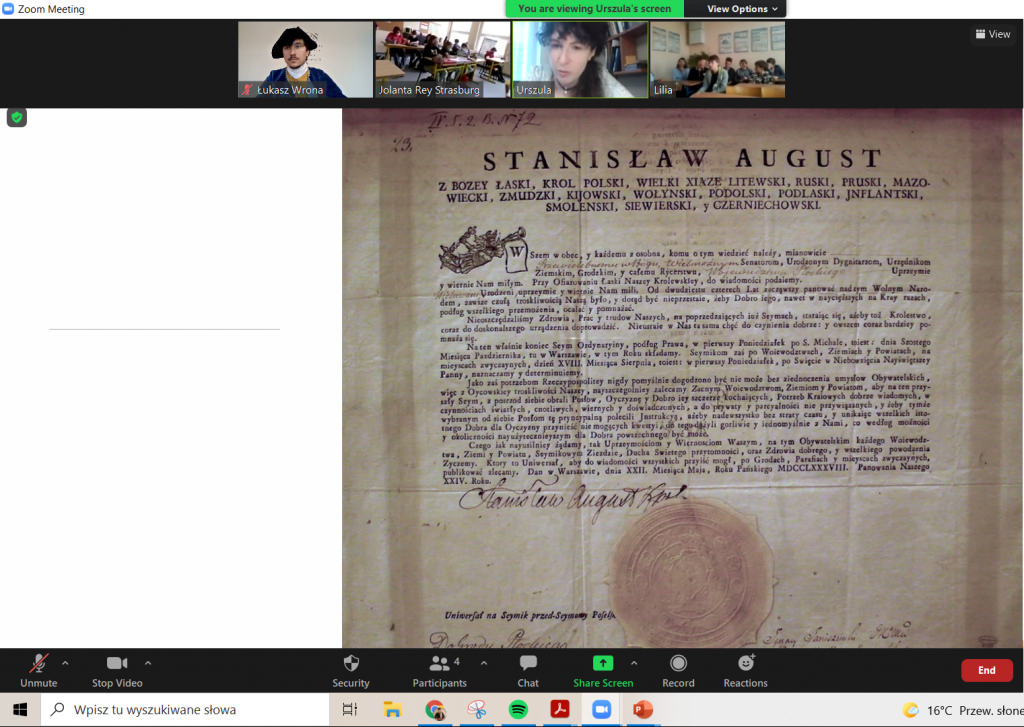Viewport: 1024px width, 727px height.
Task: Click the green Share Screen icon
Action: point(602,664)
